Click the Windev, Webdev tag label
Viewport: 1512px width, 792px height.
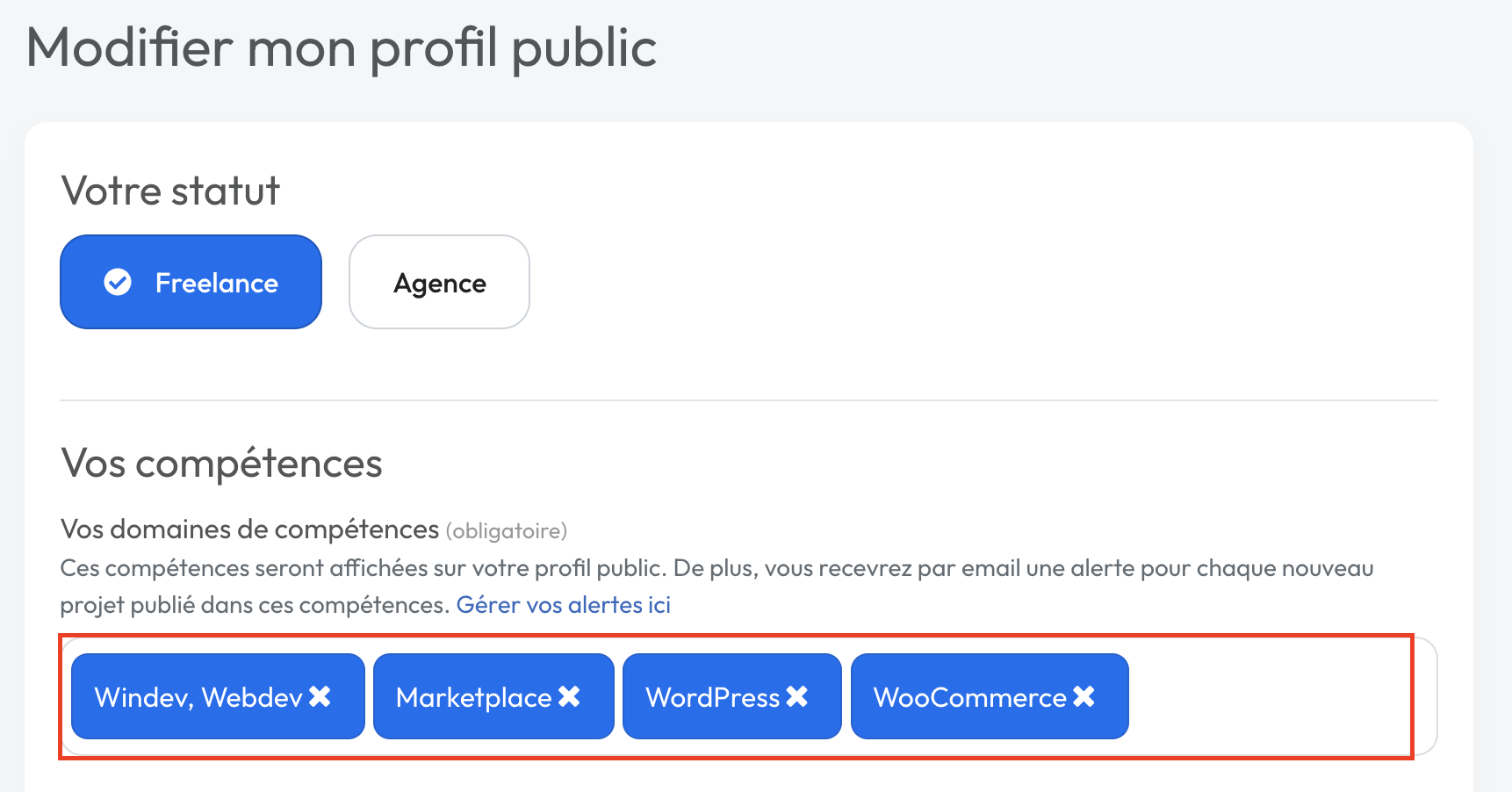pos(198,697)
